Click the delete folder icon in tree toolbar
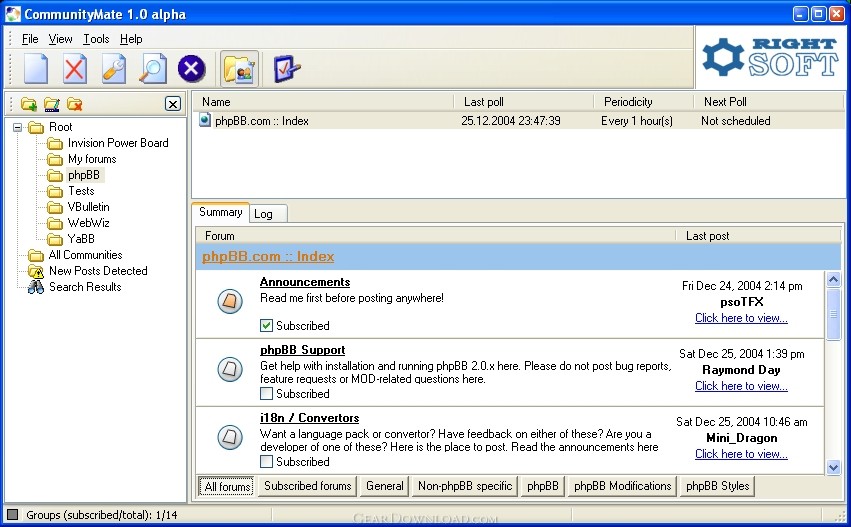This screenshot has height=527, width=851. point(75,104)
